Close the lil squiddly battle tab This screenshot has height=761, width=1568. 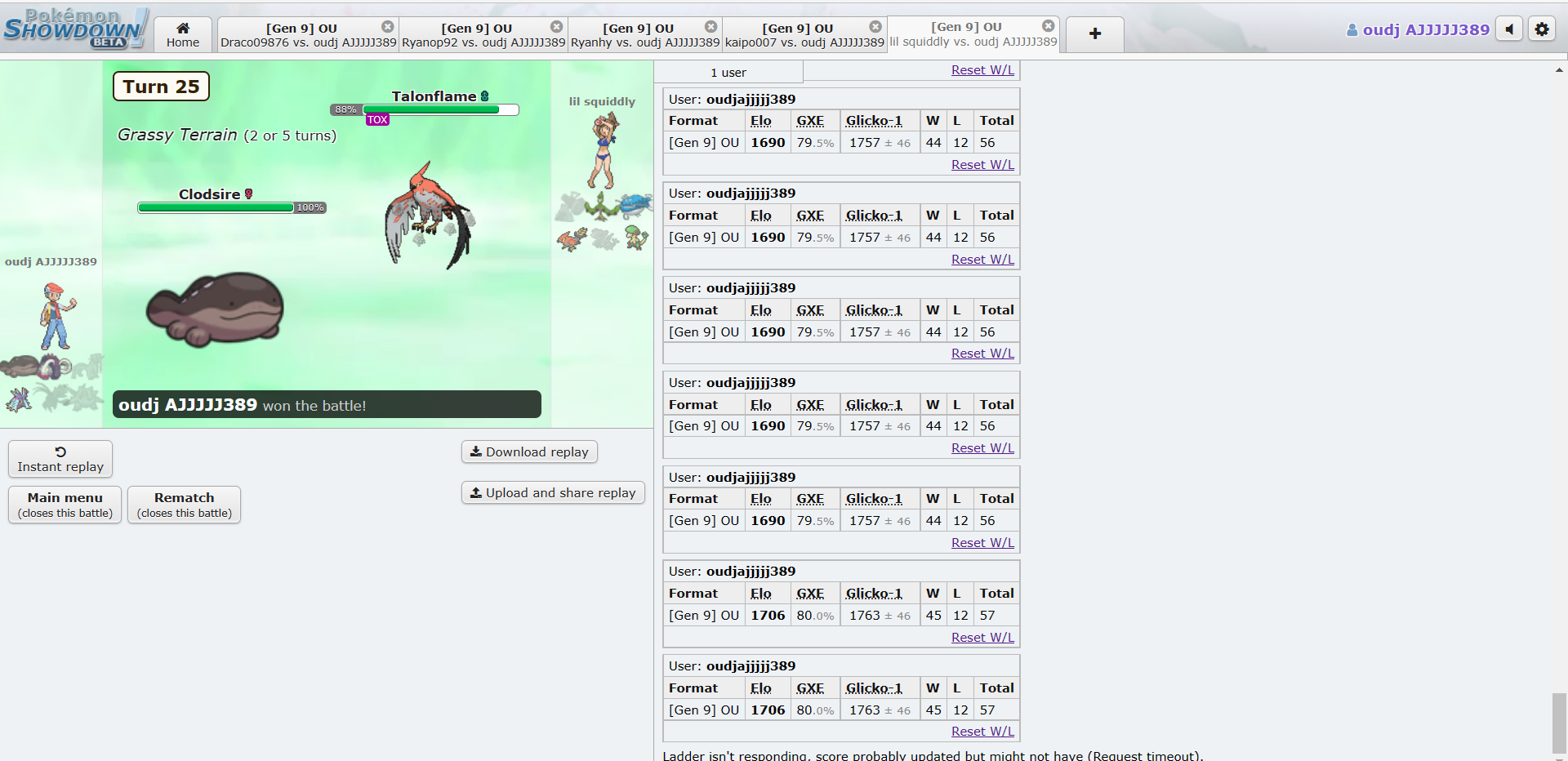point(1049,26)
